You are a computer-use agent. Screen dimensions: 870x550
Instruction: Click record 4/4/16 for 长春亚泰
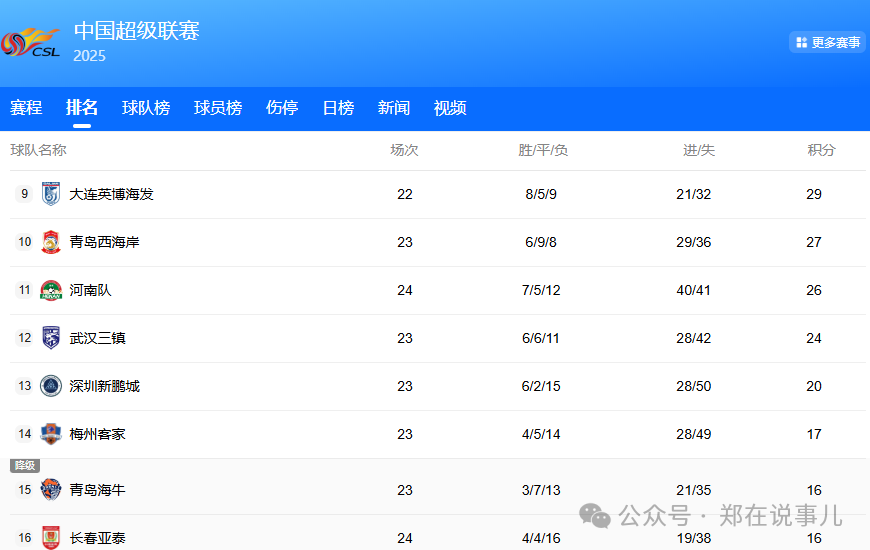point(541,538)
